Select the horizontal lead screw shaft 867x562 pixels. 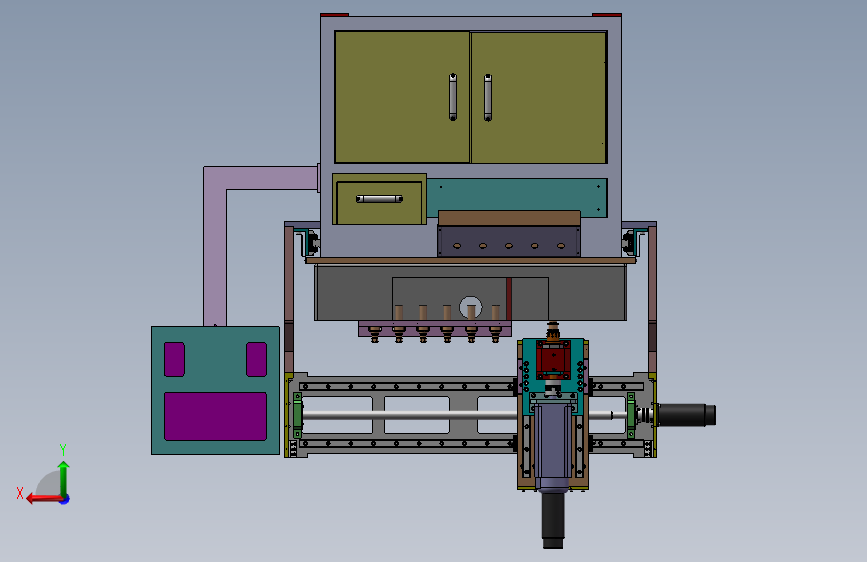click(x=409, y=415)
